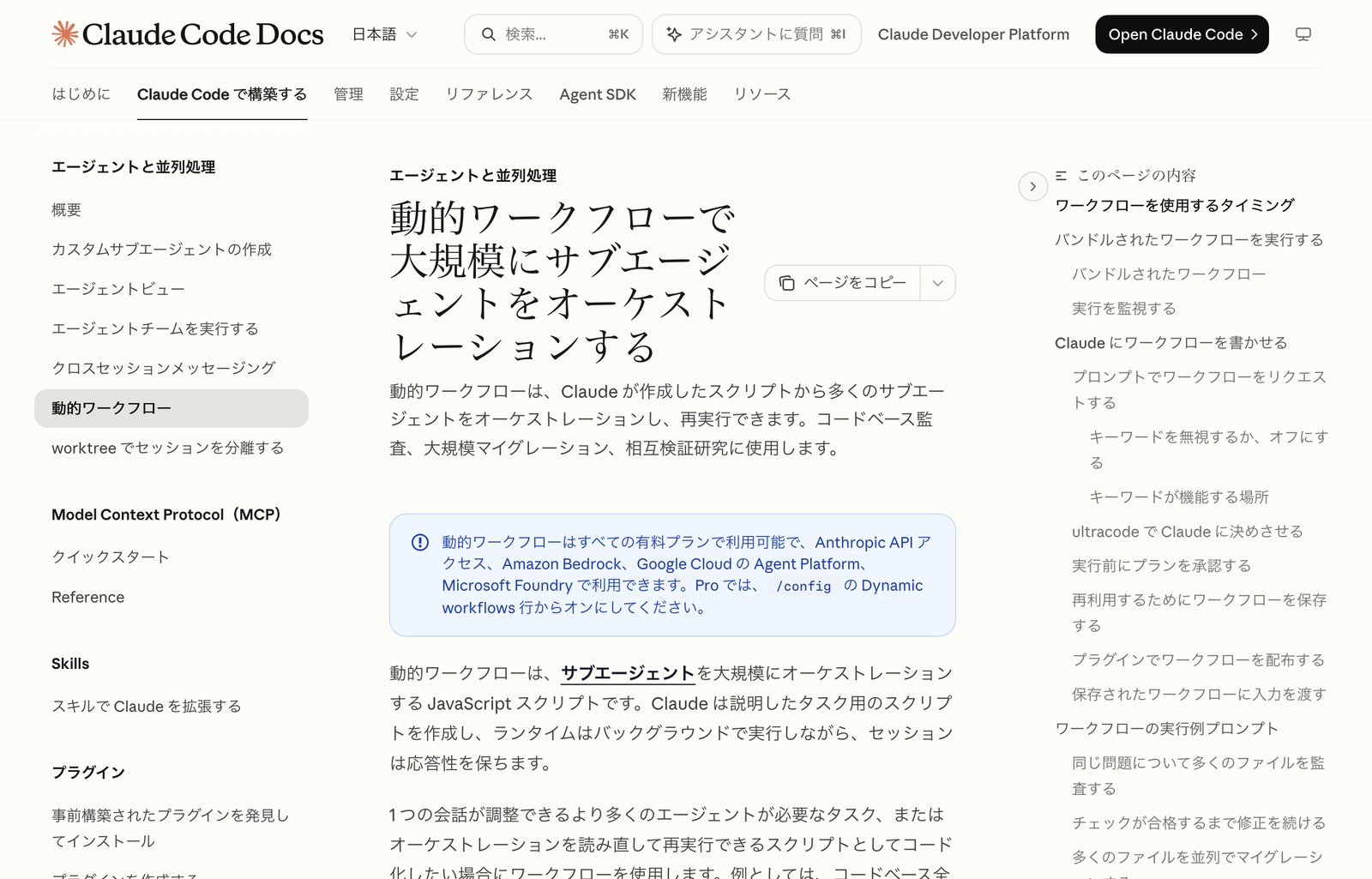This screenshot has width=1372, height=879.
Task: Jump to Claude にワークフローを書かせる section
Action: (x=1171, y=342)
